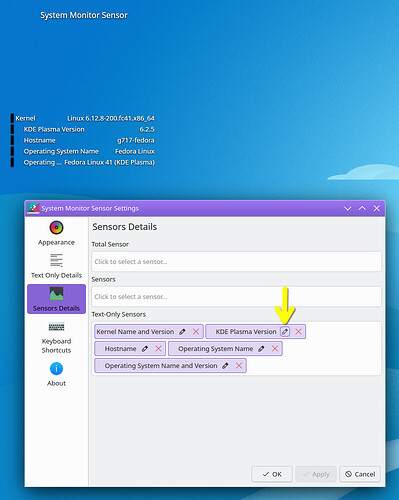The image size is (399, 500).
Task: Edit the Hostname sensor label
Action: 145,349
